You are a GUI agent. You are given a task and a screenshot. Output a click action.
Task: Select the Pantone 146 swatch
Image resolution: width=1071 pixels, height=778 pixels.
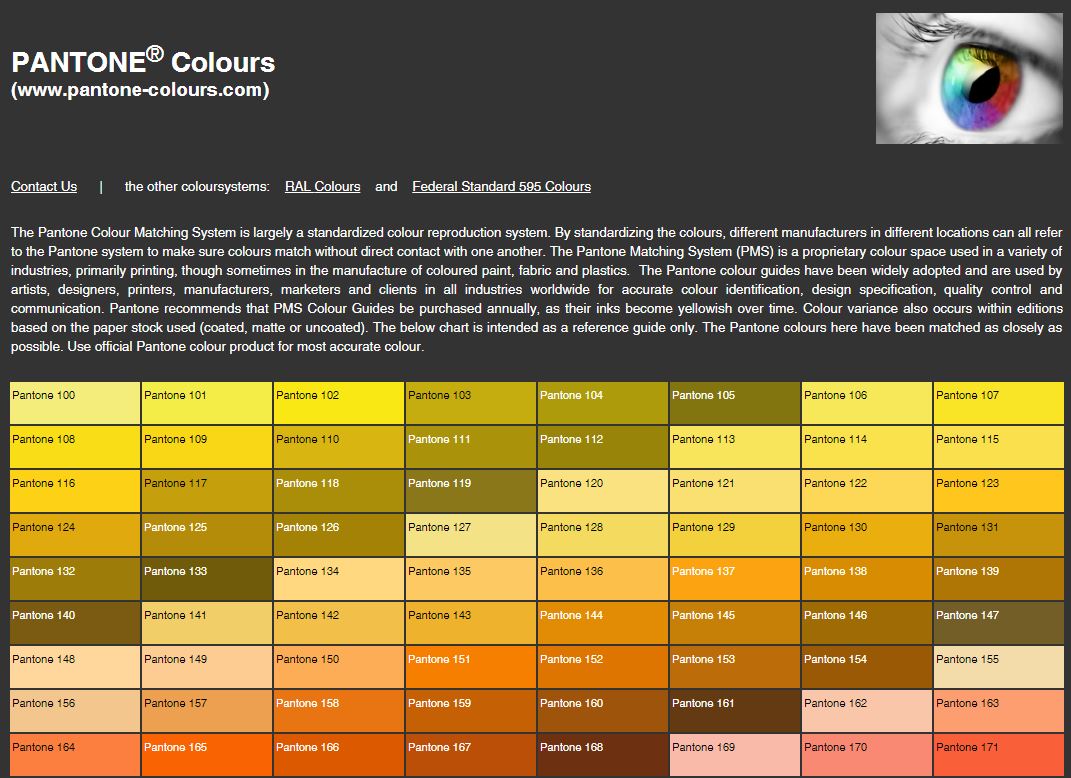pyautogui.click(x=867, y=623)
